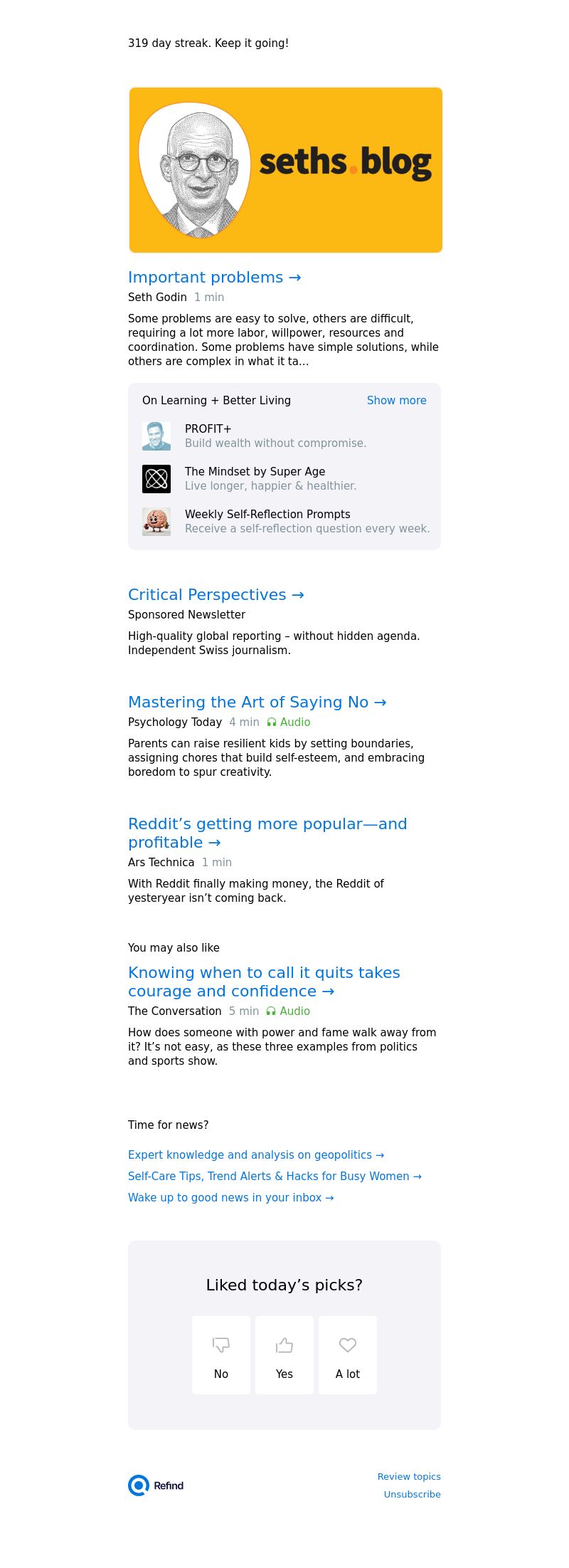Open The Mindset by Super Age logo
Viewport: 569px width, 1568px height.
pyautogui.click(x=156, y=479)
